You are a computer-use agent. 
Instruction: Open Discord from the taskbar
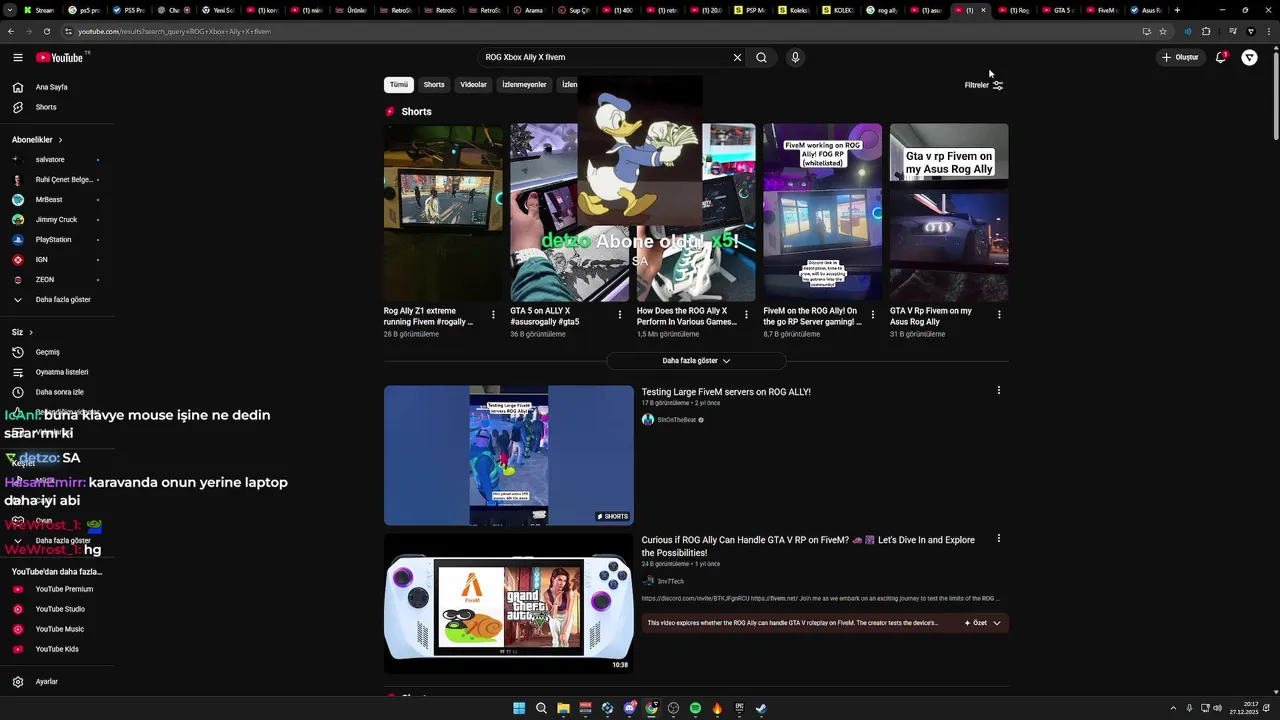629,708
